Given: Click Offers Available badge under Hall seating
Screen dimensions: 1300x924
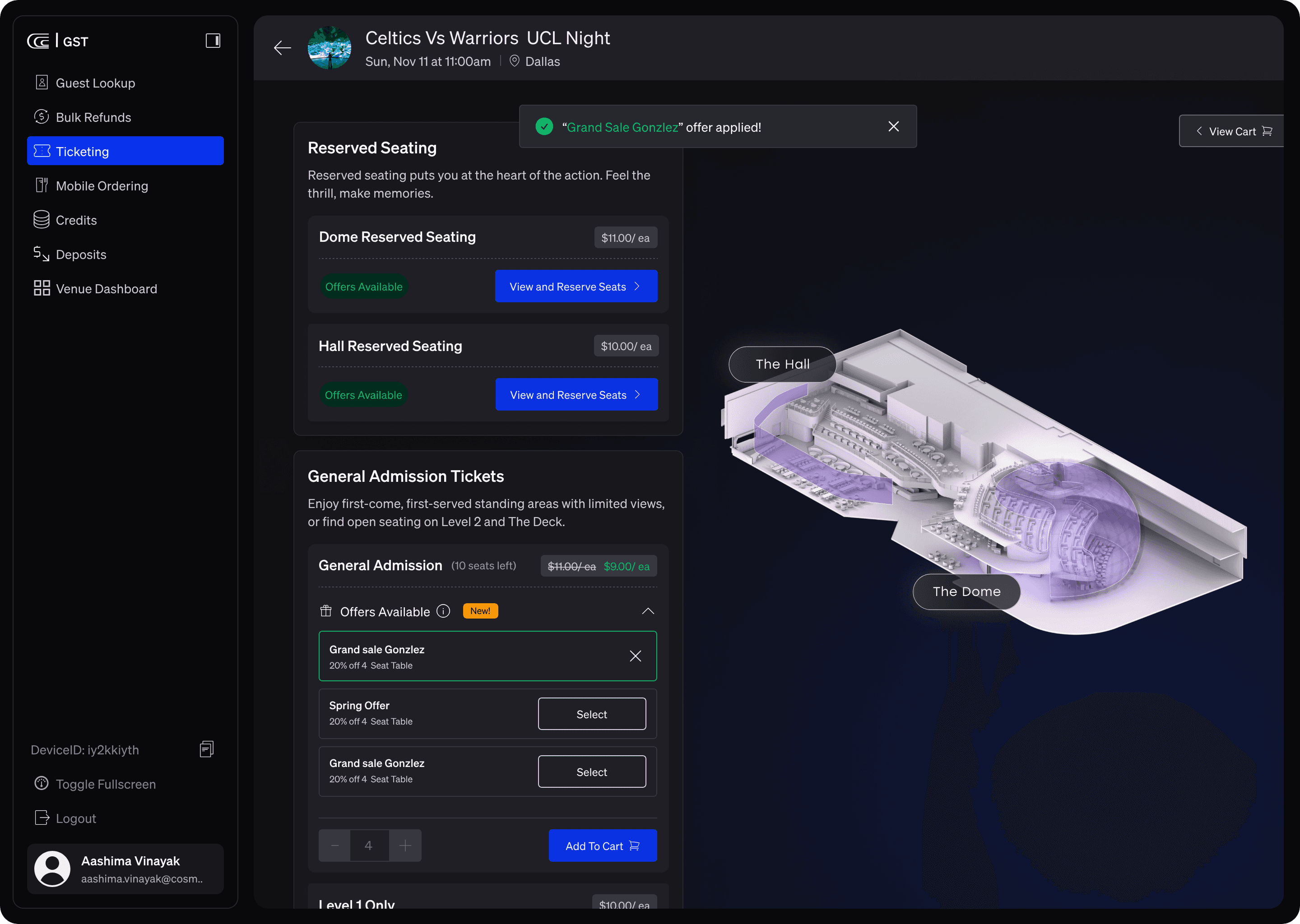Looking at the screenshot, I should tap(363, 394).
